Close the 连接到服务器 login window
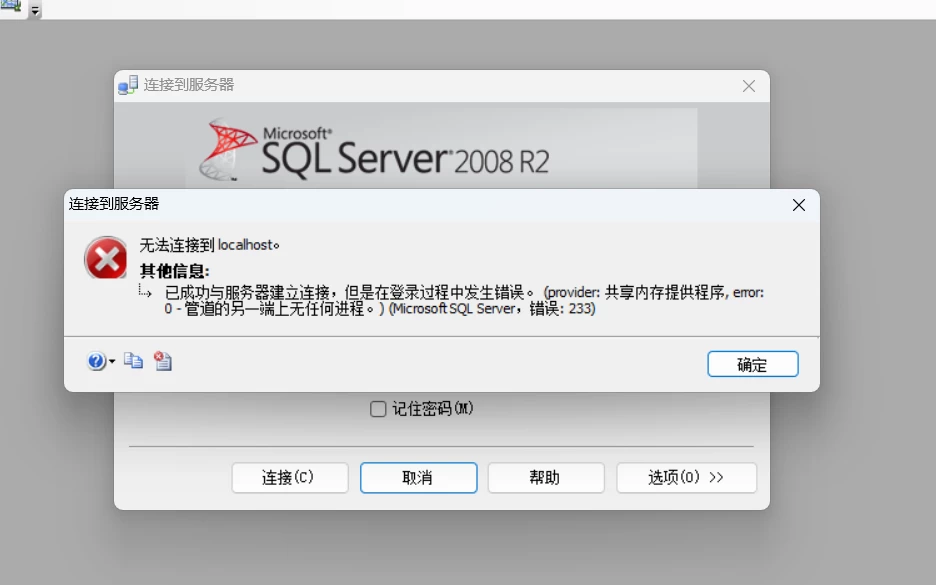Screen dimensions: 936x585 (749, 87)
